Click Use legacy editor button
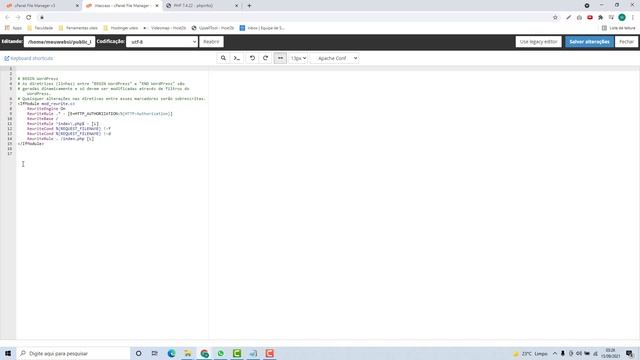 [x=538, y=42]
